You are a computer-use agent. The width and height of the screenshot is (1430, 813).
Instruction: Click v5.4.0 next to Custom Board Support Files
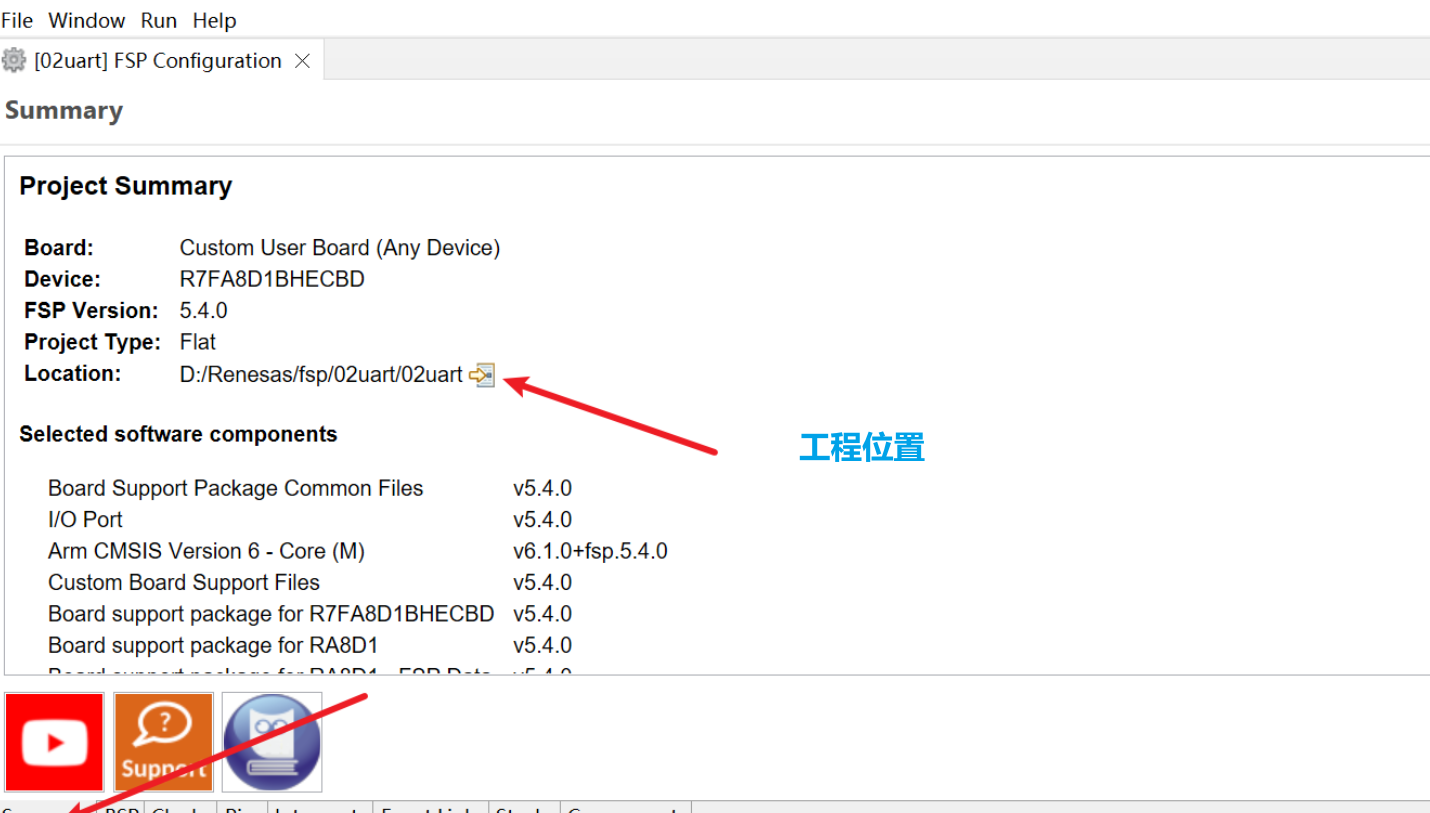542,582
